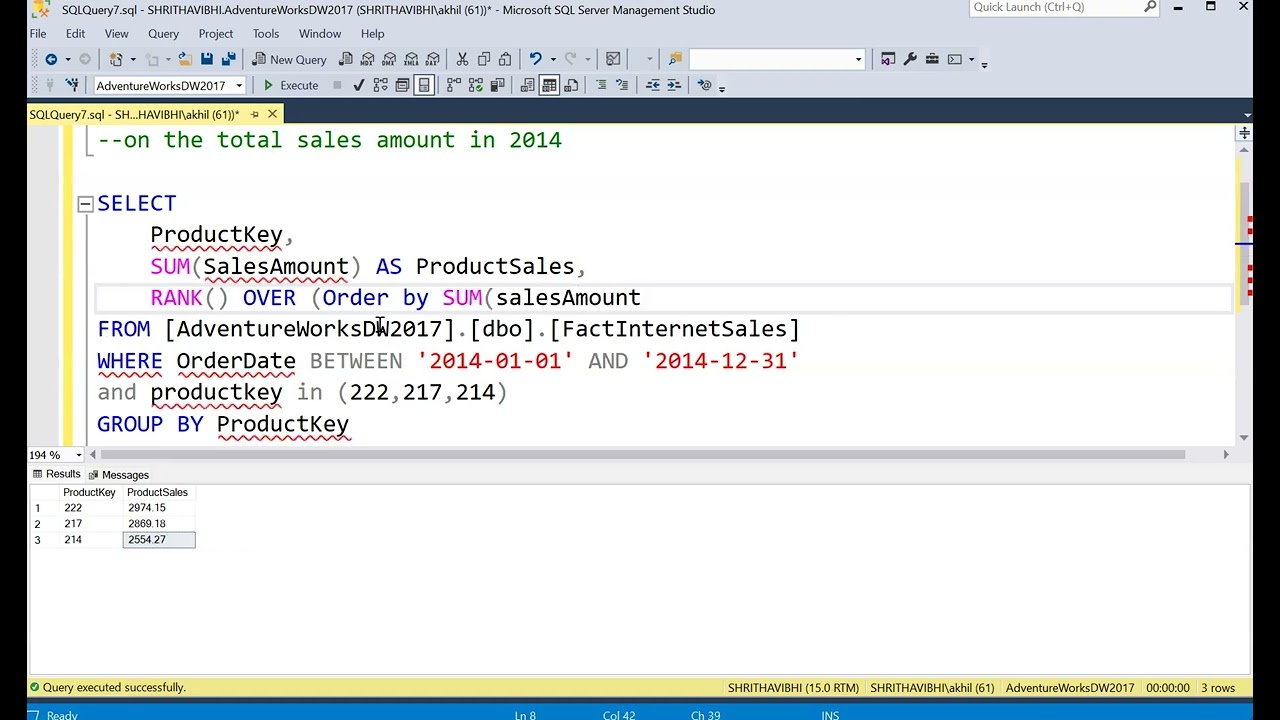
Task: Click the ProductKey column header
Action: pyautogui.click(x=89, y=492)
